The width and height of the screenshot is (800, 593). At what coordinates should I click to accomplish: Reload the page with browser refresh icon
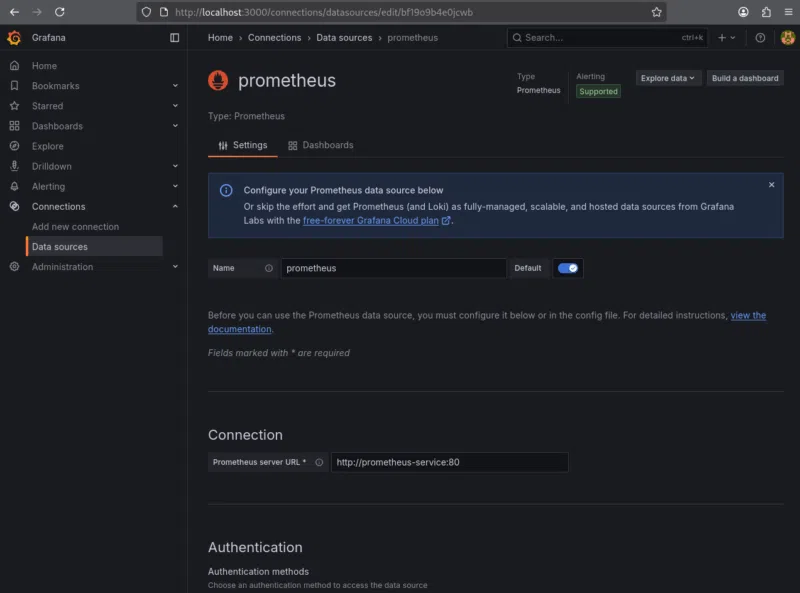[60, 12]
